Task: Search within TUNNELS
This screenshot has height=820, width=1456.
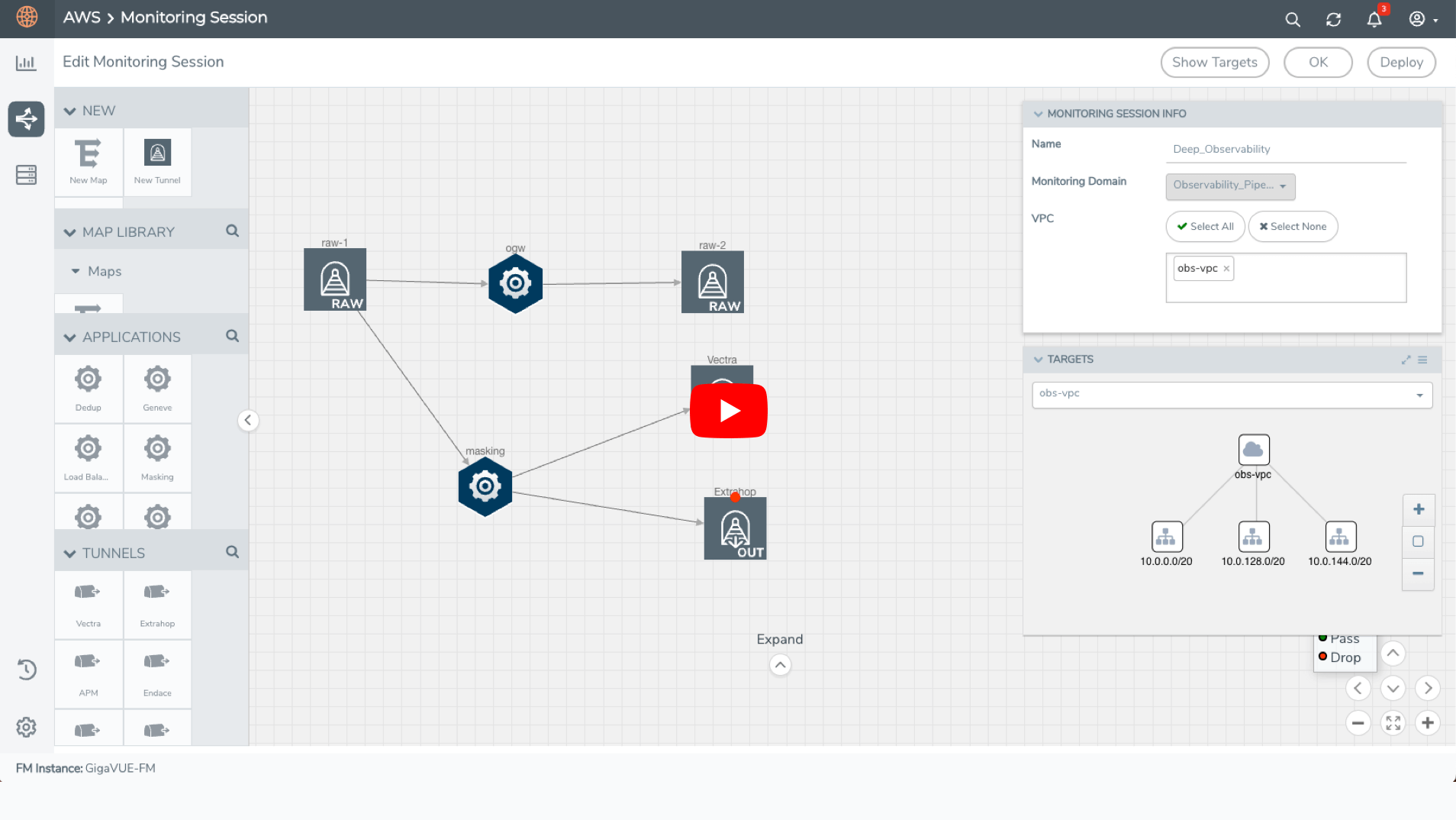Action: [233, 552]
